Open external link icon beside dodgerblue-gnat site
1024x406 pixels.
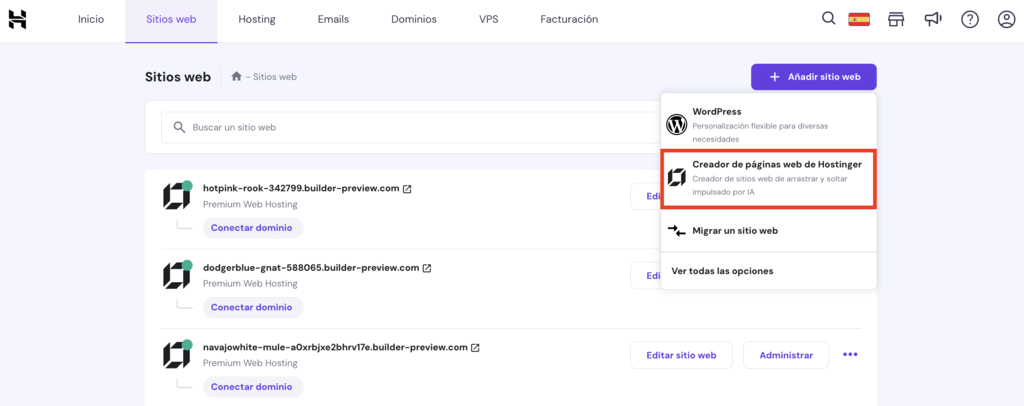(x=427, y=268)
